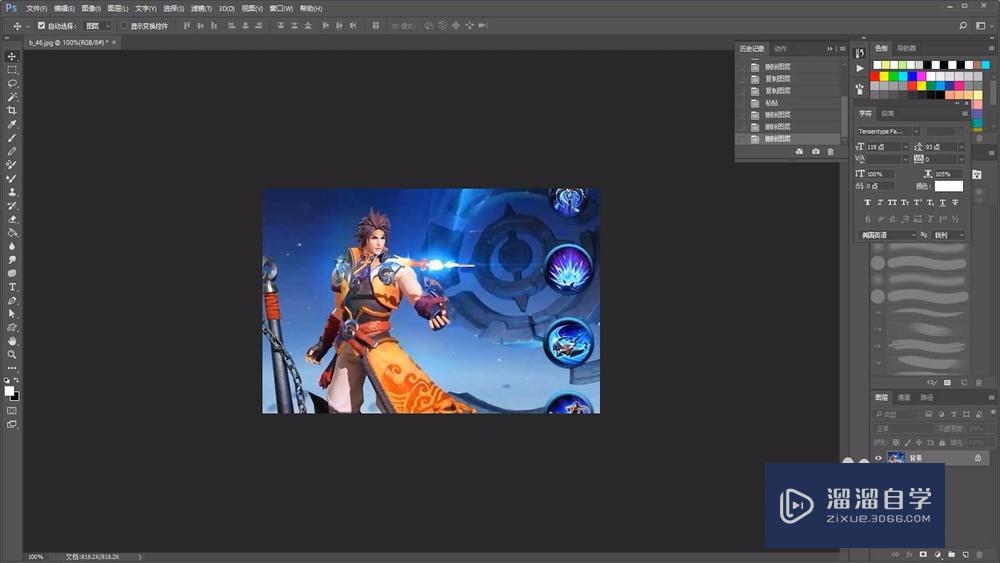The image size is (1000, 563).
Task: Select the Eyedropper tool
Action: 12,124
